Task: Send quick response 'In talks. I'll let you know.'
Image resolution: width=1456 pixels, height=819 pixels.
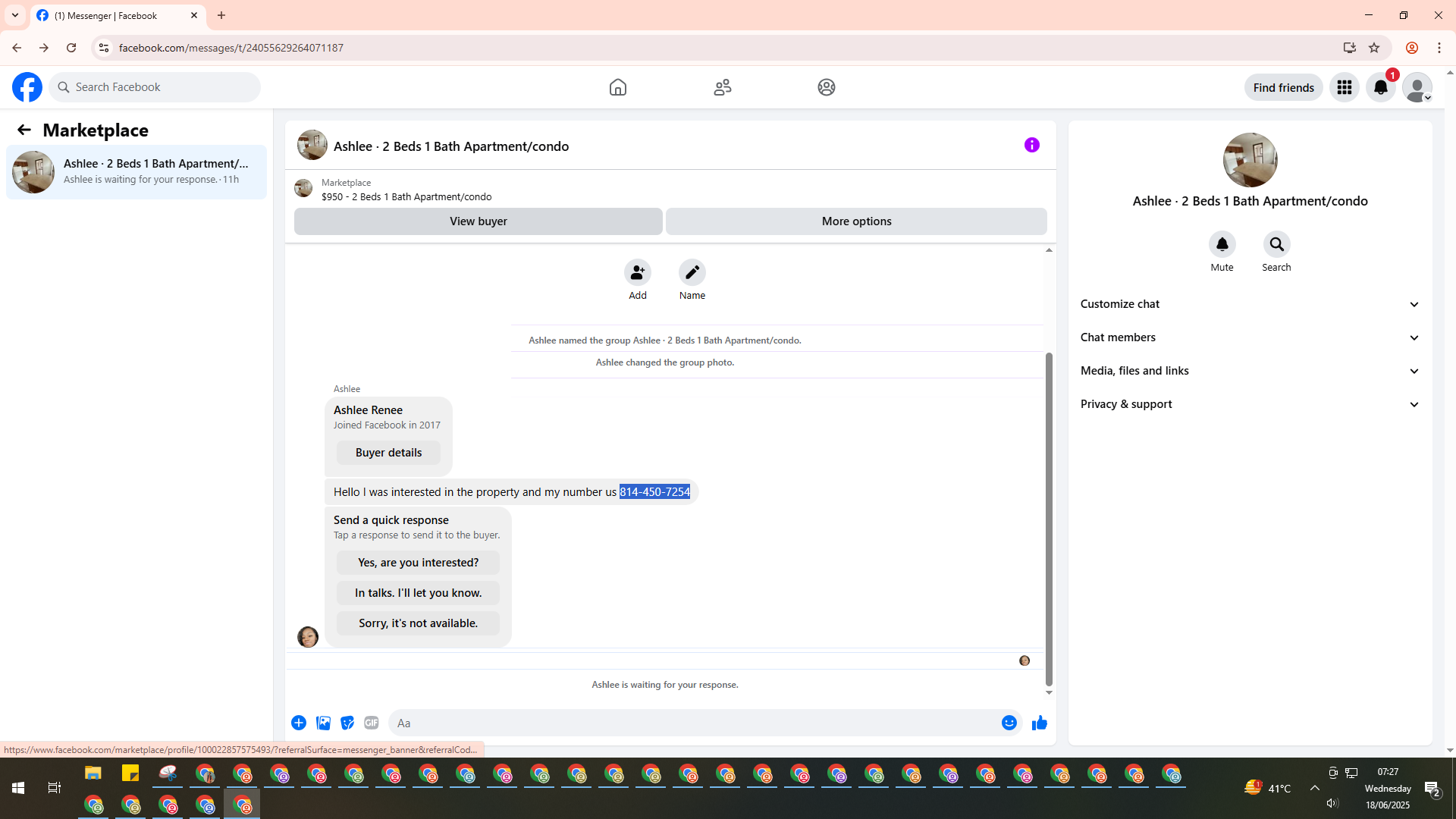Action: click(419, 593)
